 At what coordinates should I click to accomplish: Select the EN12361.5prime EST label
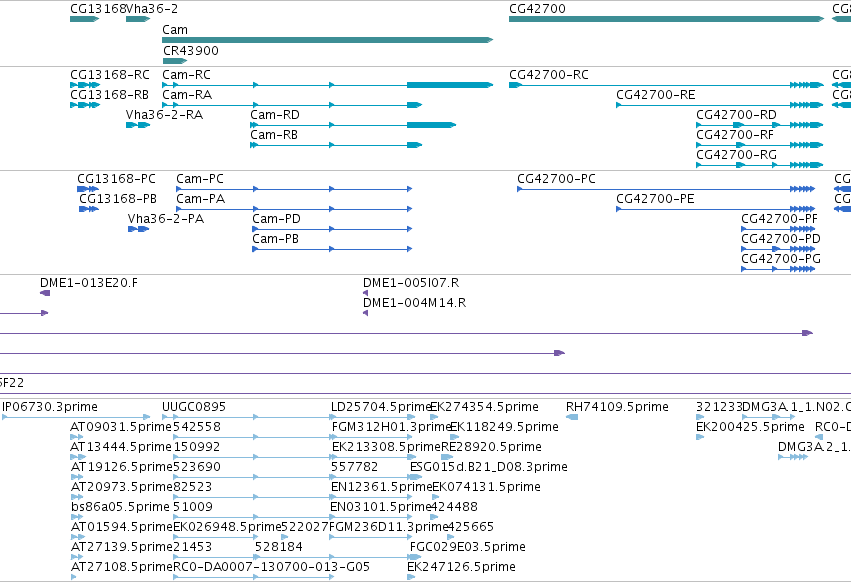pyautogui.click(x=381, y=488)
